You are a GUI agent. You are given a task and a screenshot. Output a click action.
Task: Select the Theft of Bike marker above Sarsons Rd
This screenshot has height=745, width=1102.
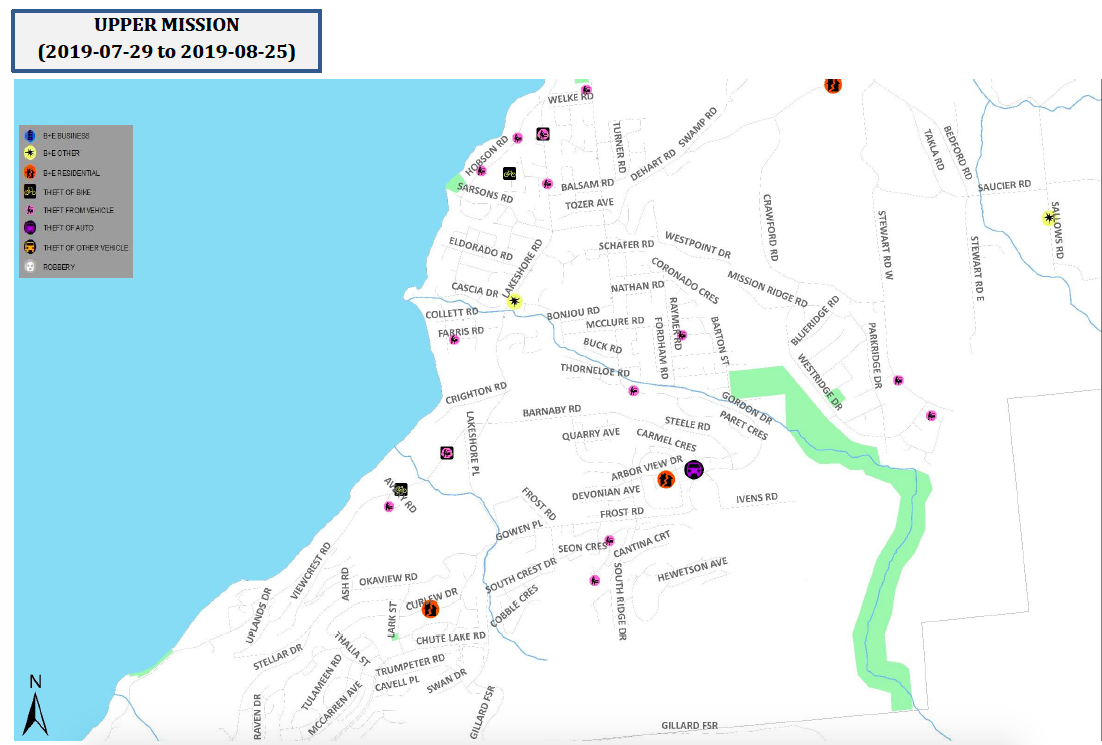point(509,173)
